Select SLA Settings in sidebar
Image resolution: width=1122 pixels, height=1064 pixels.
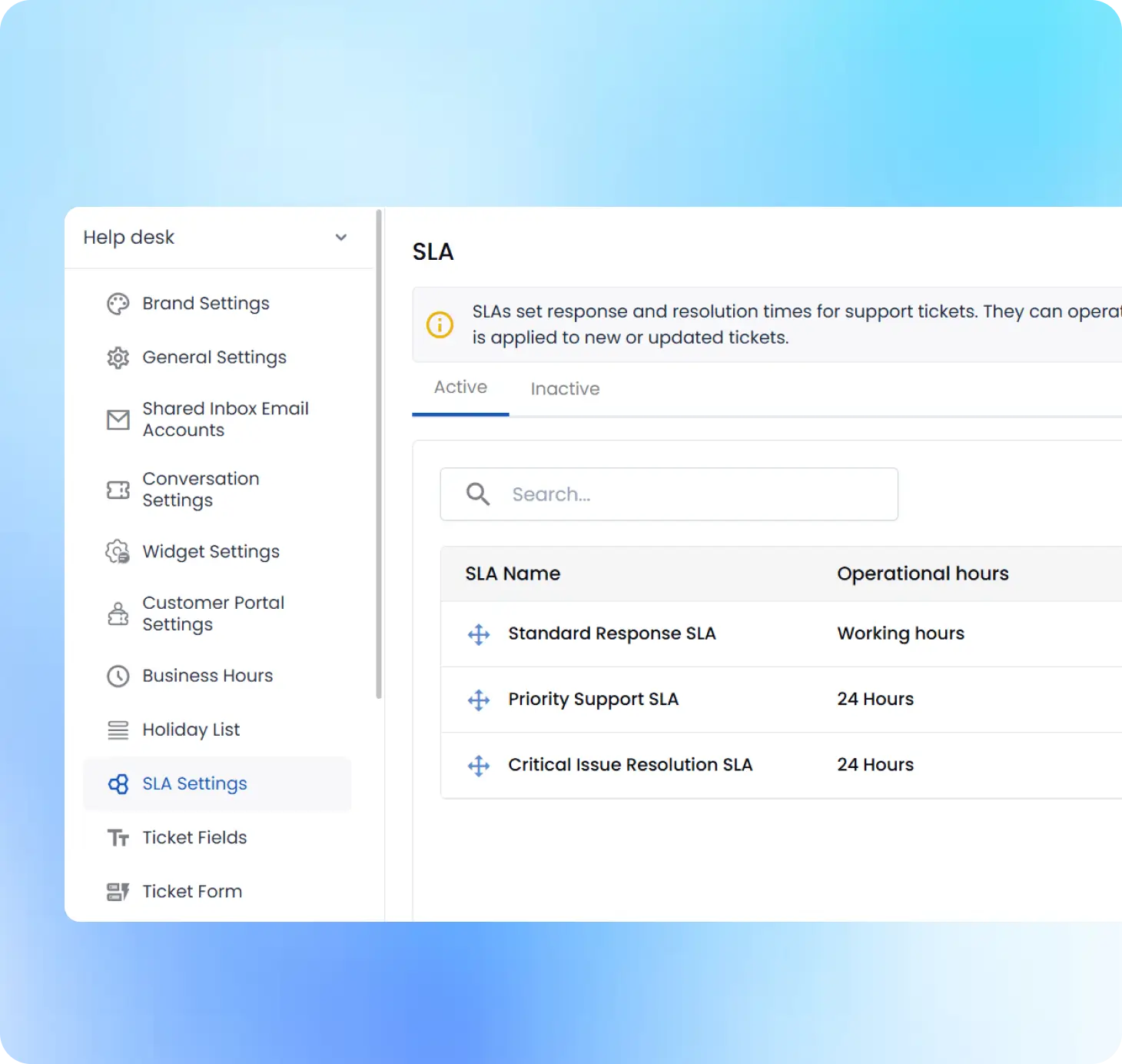[217, 784]
